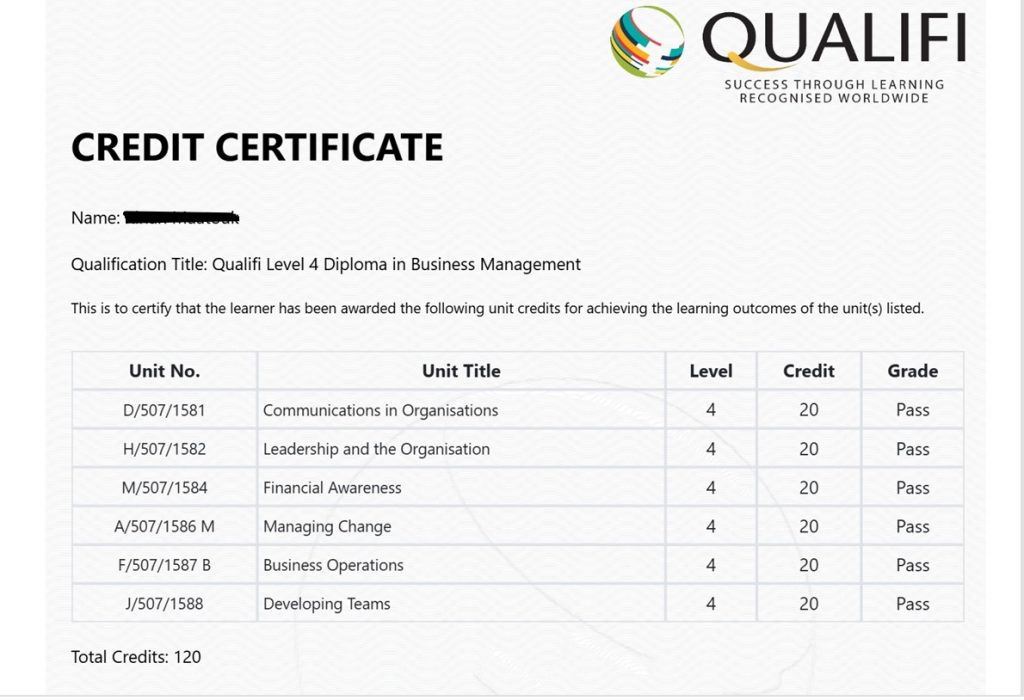Select unit number J/507/1588

tap(165, 604)
